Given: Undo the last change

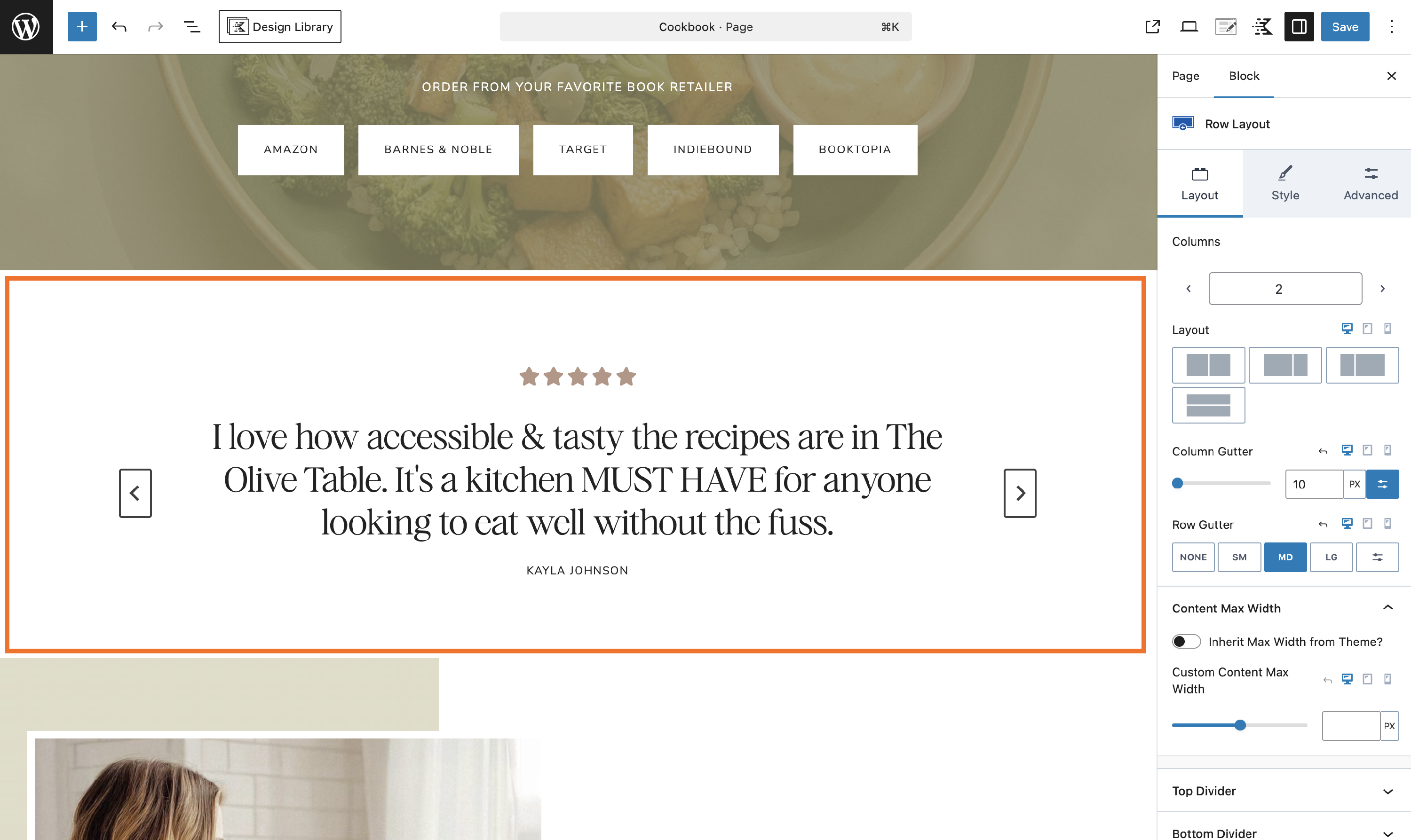Looking at the screenshot, I should pos(119,27).
